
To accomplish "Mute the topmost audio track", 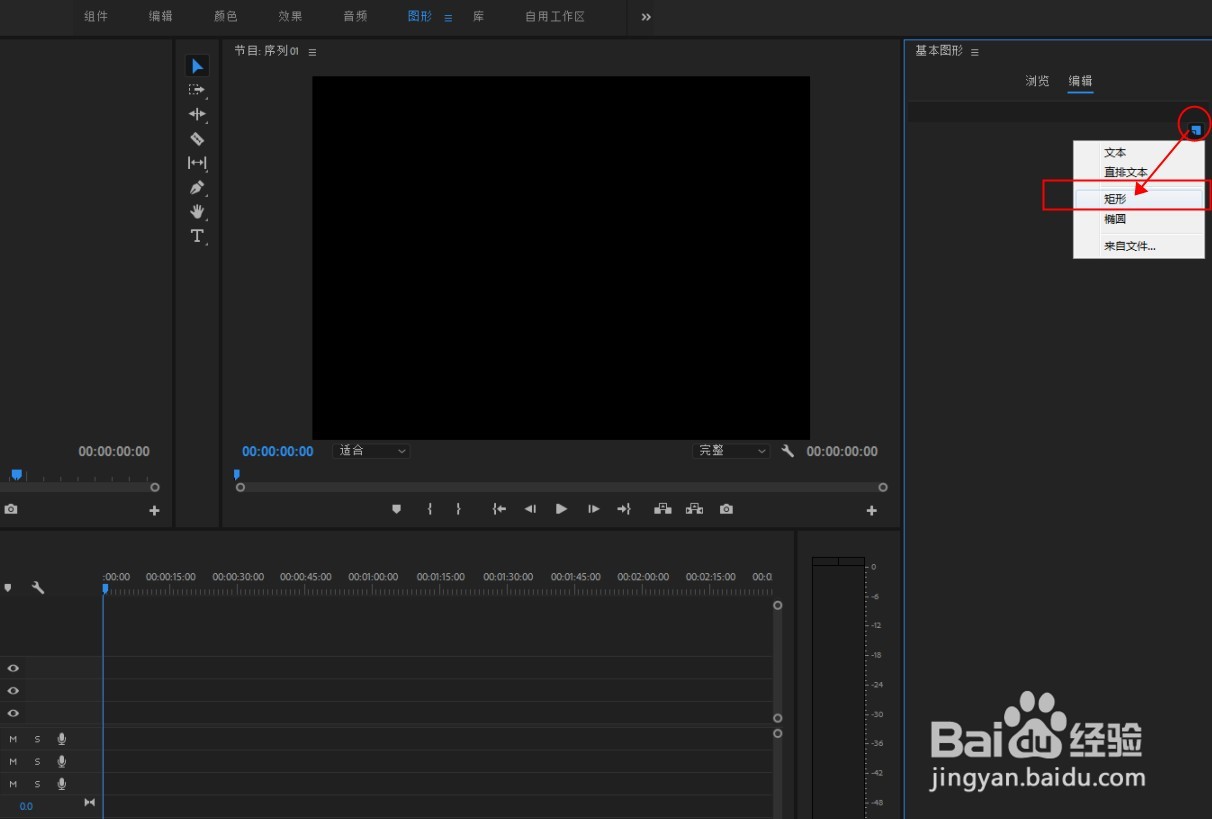I will [x=13, y=739].
